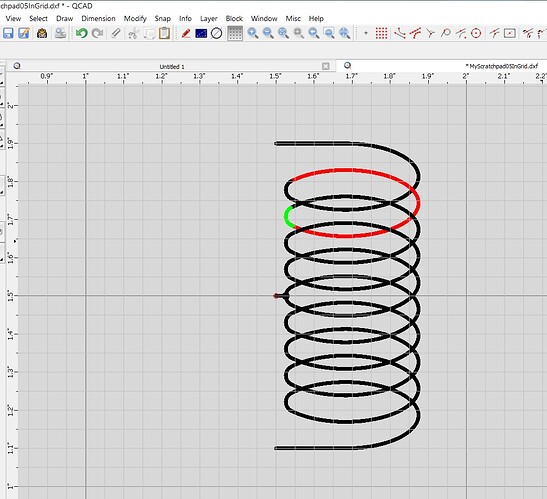
Task: Click the green arc segment of spiral
Action: pyautogui.click(x=288, y=216)
